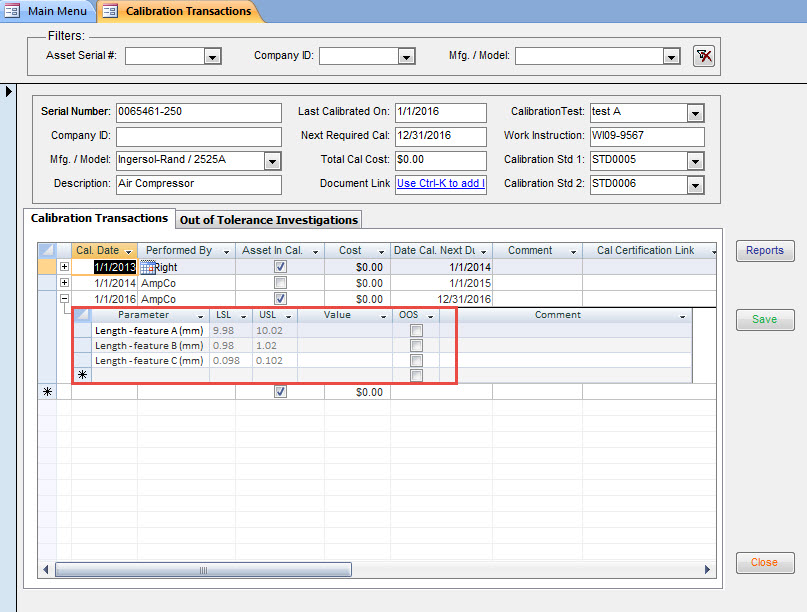Click the clear filter icon button
Image resolution: width=807 pixels, height=612 pixels.
tap(703, 56)
